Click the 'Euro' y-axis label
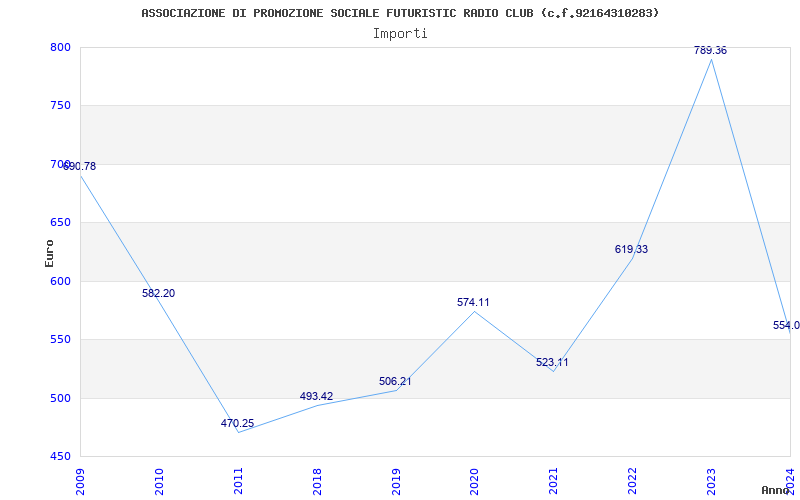This screenshot has width=800, height=500. pos(49,253)
